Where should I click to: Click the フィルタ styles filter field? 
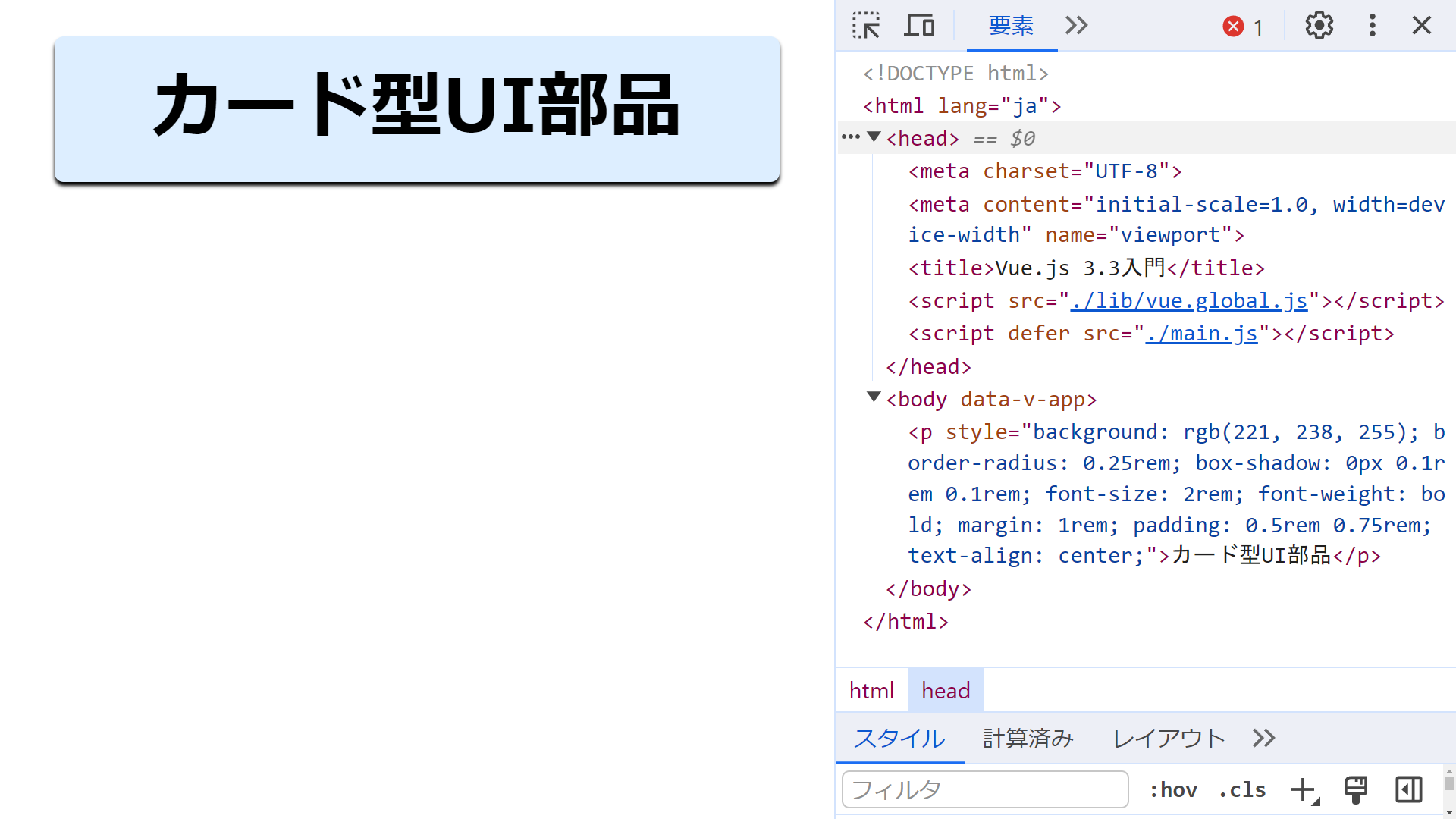coord(984,790)
